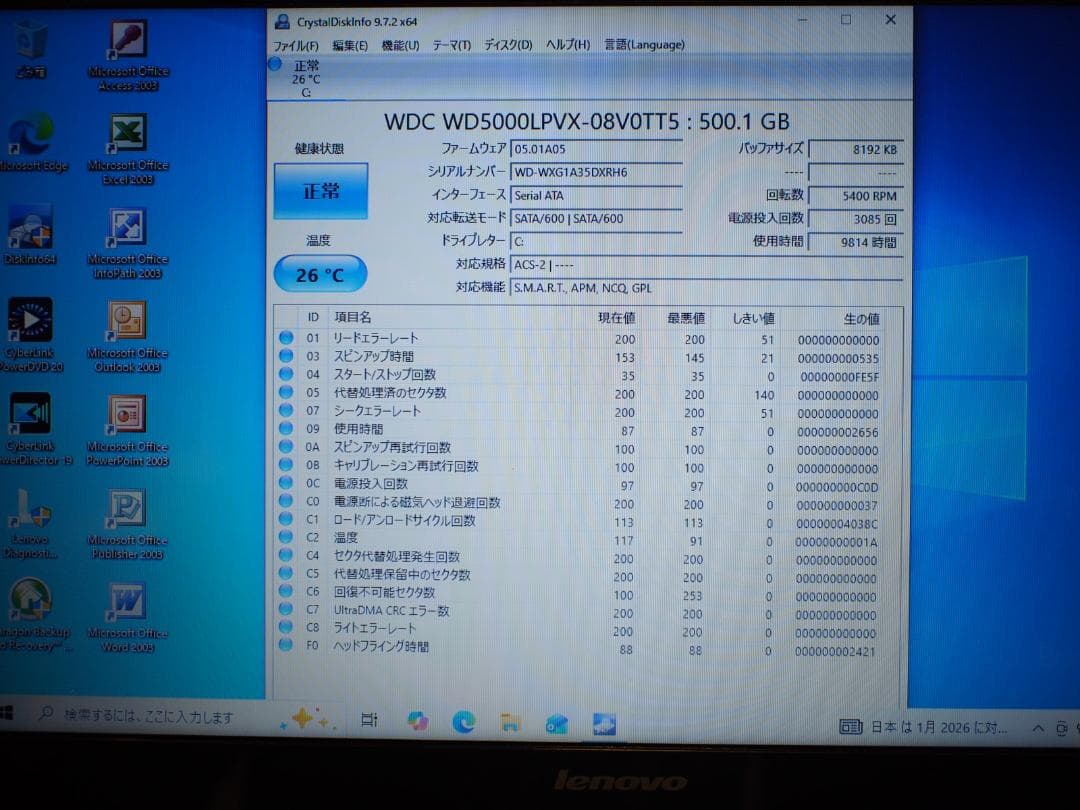Show hidden system tray icons chevron
Image resolution: width=1080 pixels, height=810 pixels.
coord(1038,727)
